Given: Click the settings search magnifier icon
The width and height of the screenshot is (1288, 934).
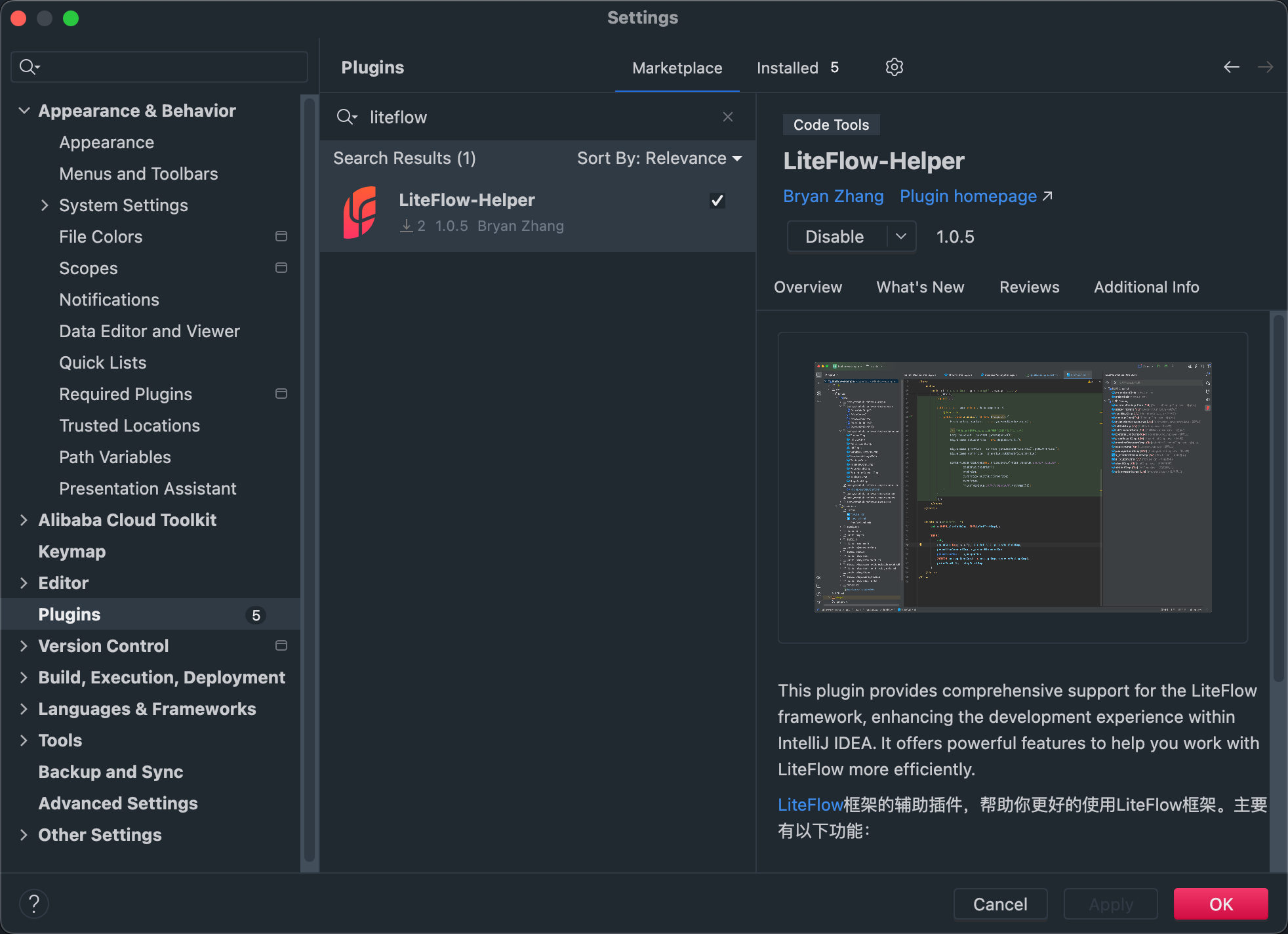Looking at the screenshot, I should coord(30,67).
